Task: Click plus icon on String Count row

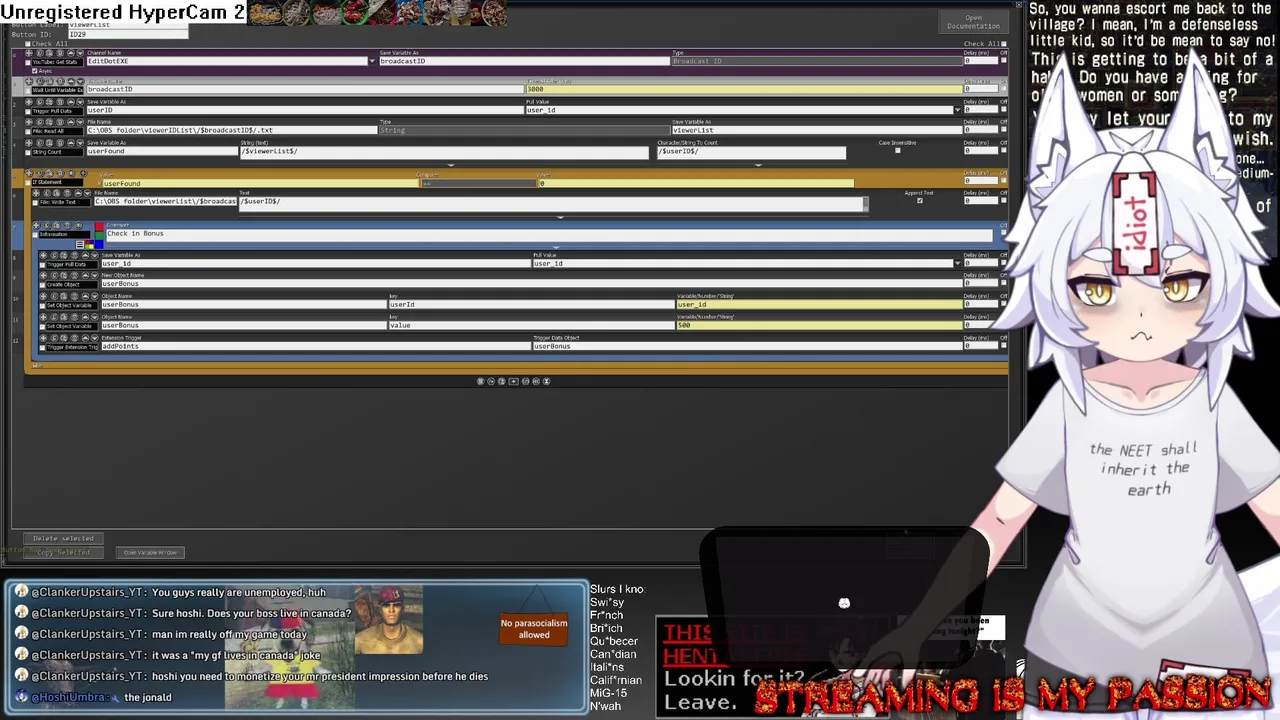Action: (x=29, y=142)
